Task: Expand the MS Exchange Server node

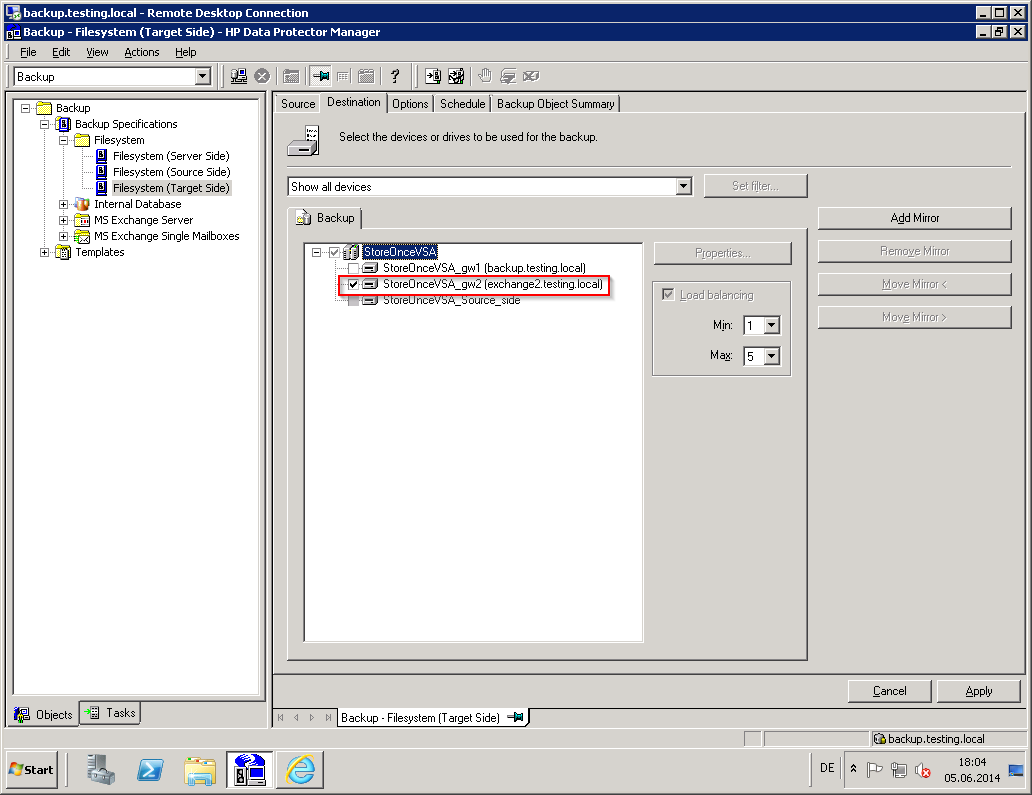Action: (x=63, y=220)
